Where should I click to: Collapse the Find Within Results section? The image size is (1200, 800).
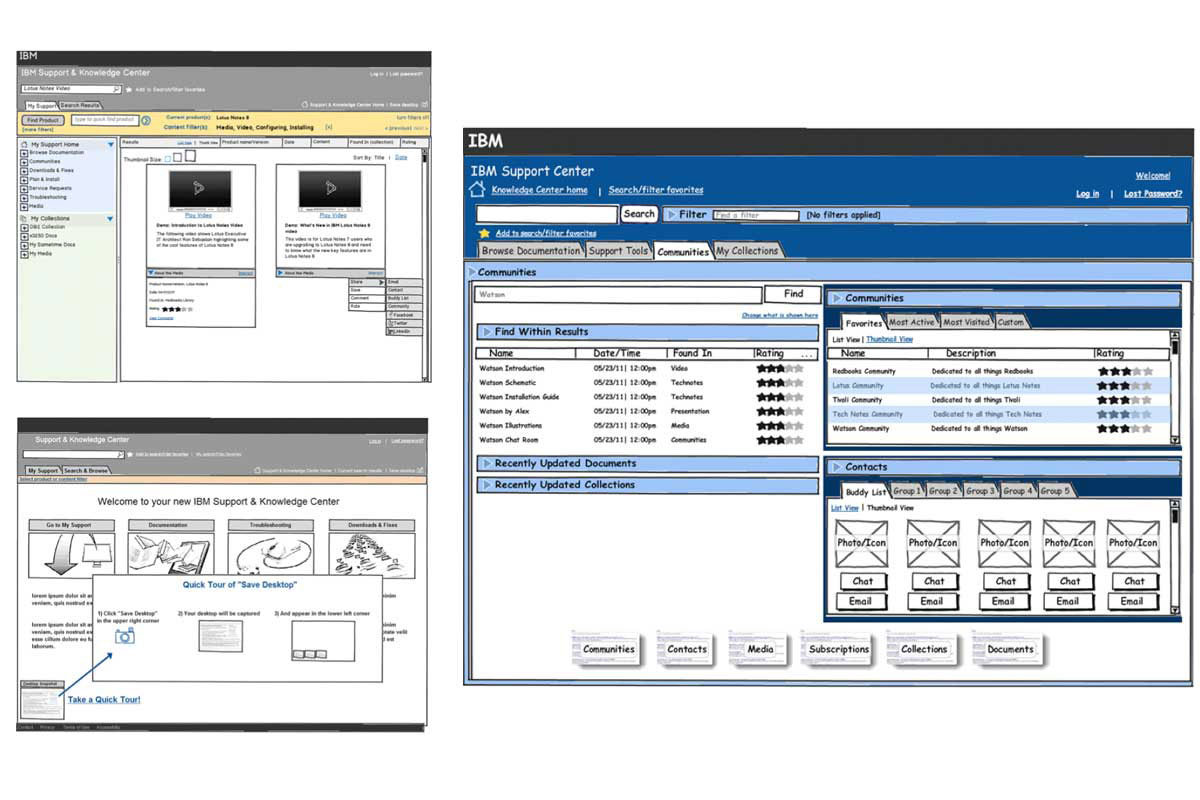pos(486,332)
